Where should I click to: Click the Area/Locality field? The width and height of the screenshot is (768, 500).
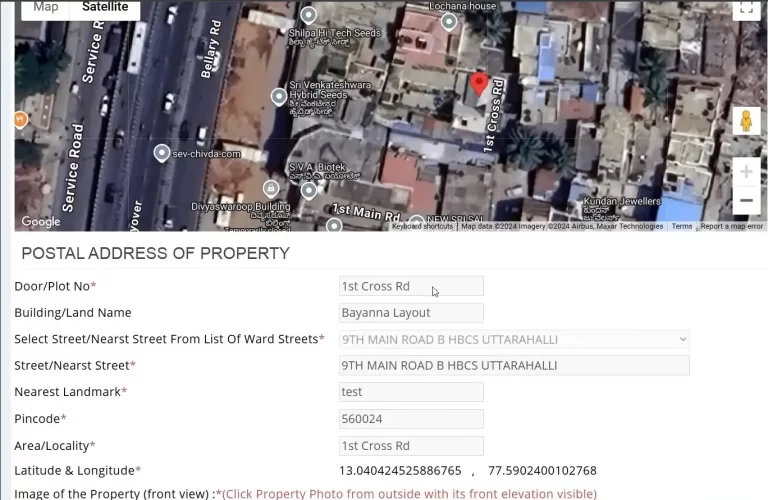[x=411, y=446]
